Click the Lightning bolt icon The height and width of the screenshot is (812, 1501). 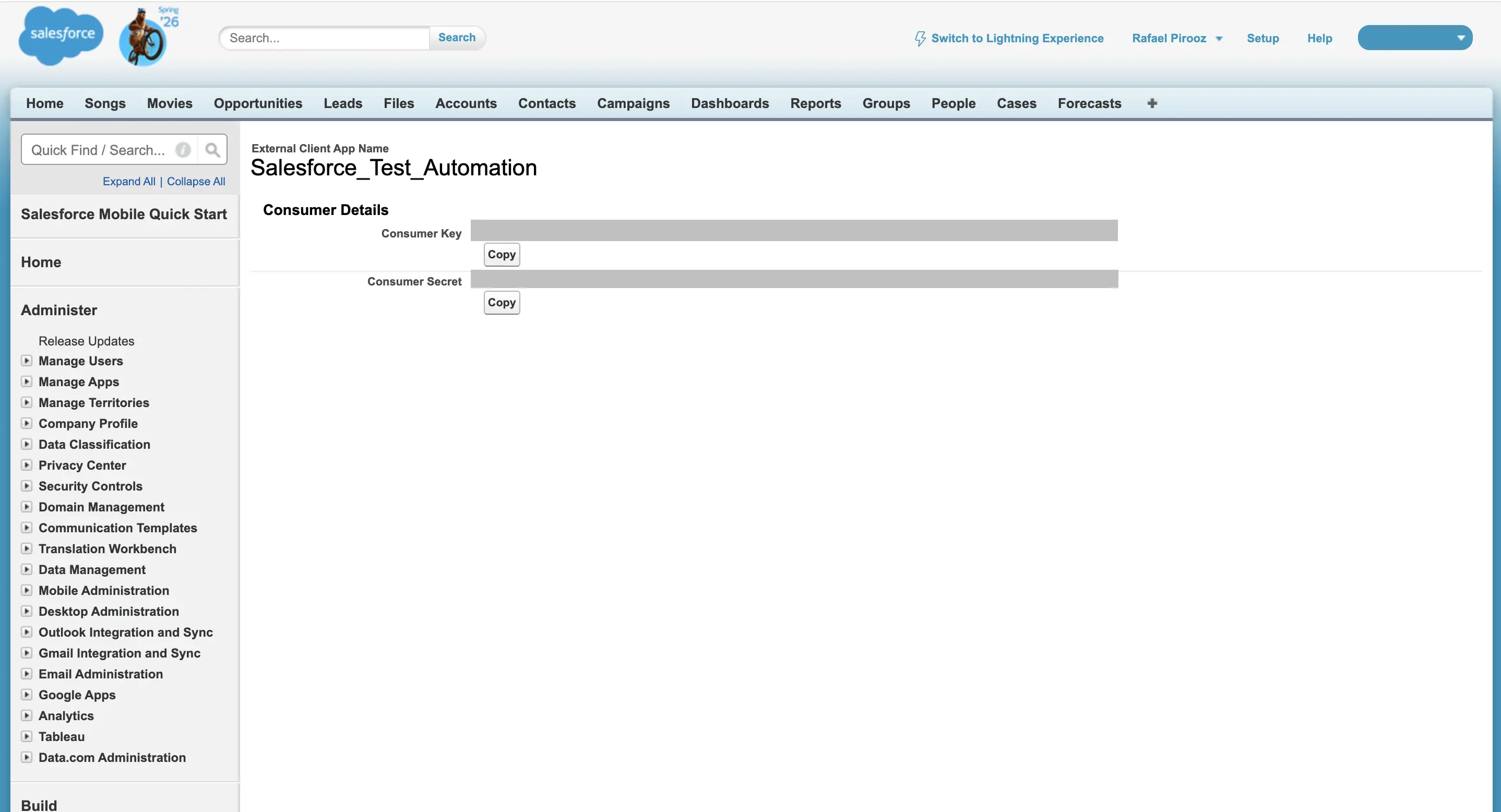pos(920,39)
